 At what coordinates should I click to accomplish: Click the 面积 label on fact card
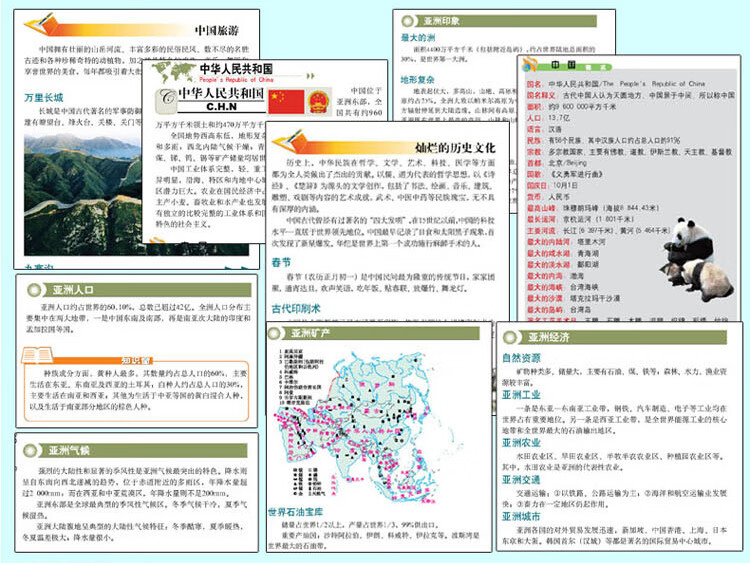pos(534,107)
